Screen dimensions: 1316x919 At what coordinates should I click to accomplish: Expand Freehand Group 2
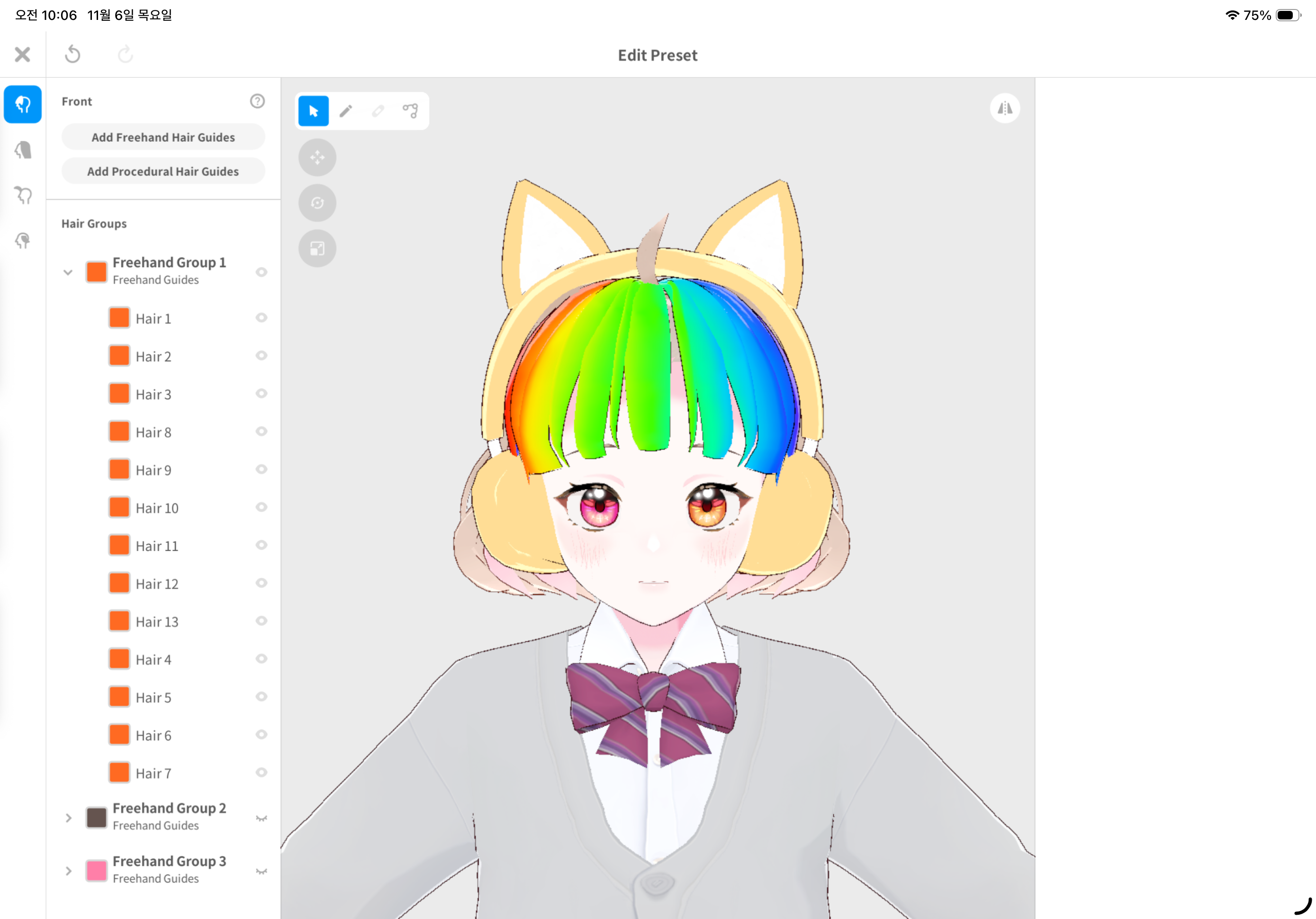pyautogui.click(x=68, y=818)
